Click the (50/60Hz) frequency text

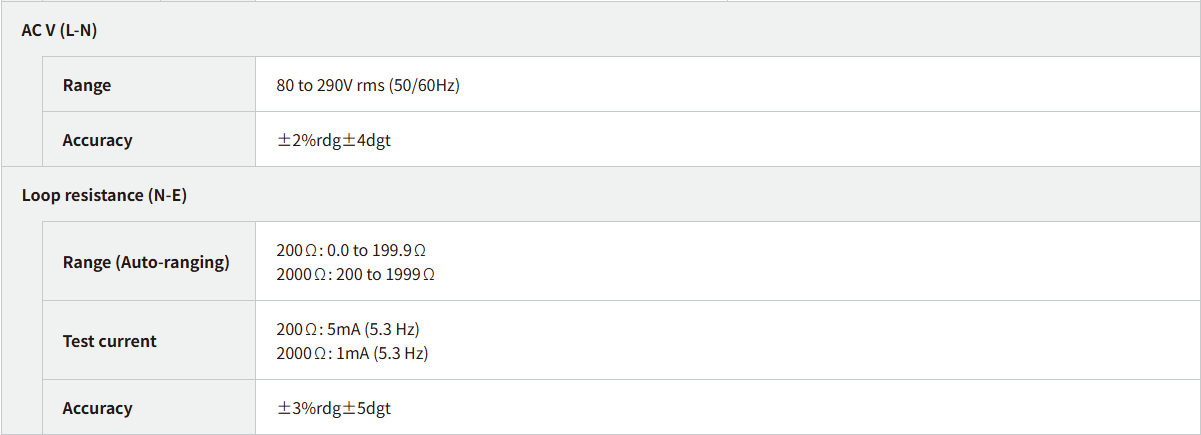427,85
